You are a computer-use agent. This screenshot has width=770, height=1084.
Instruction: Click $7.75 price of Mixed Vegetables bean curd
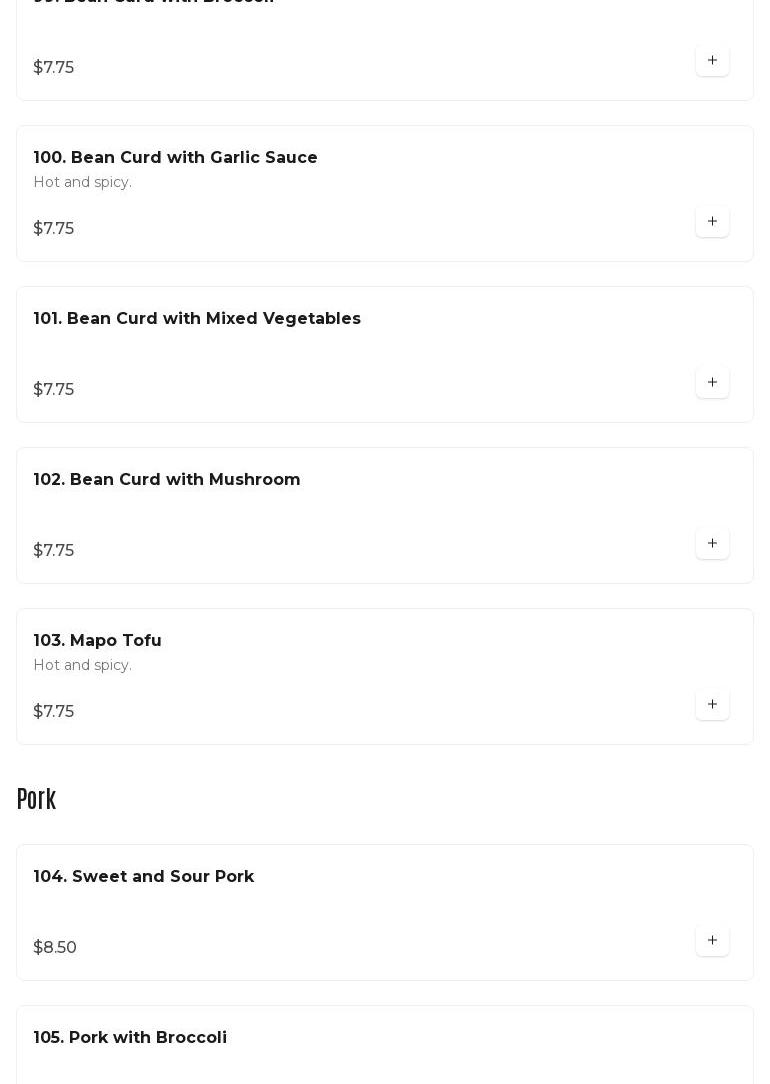[x=54, y=389]
